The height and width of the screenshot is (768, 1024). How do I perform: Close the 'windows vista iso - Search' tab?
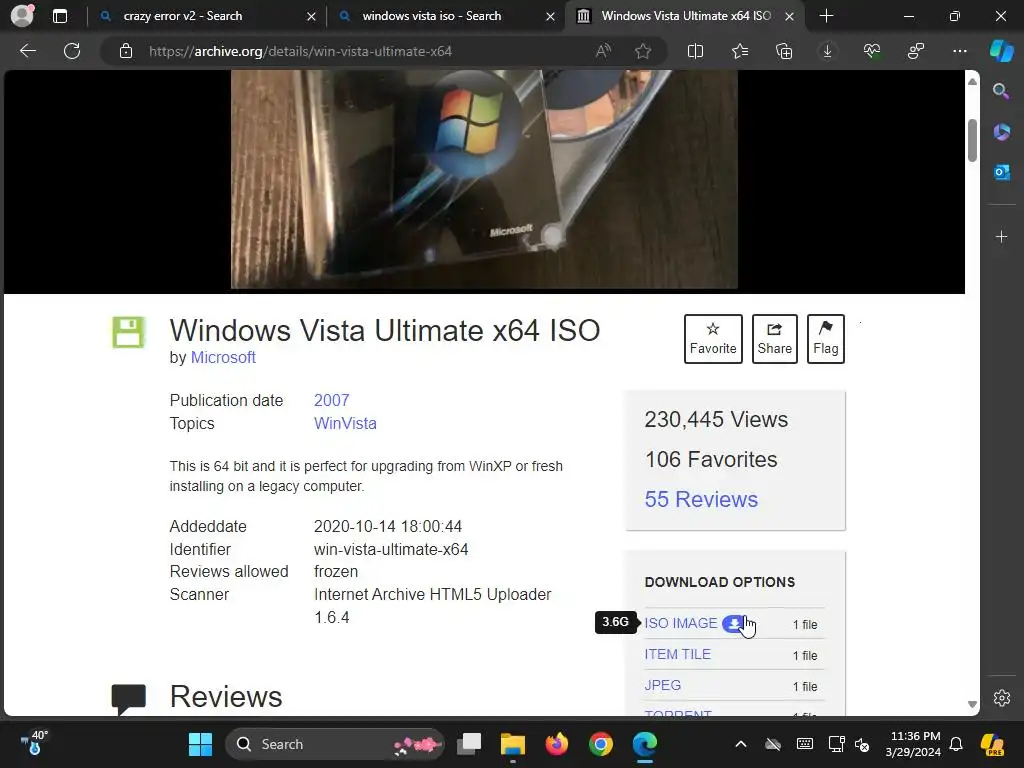tap(551, 16)
